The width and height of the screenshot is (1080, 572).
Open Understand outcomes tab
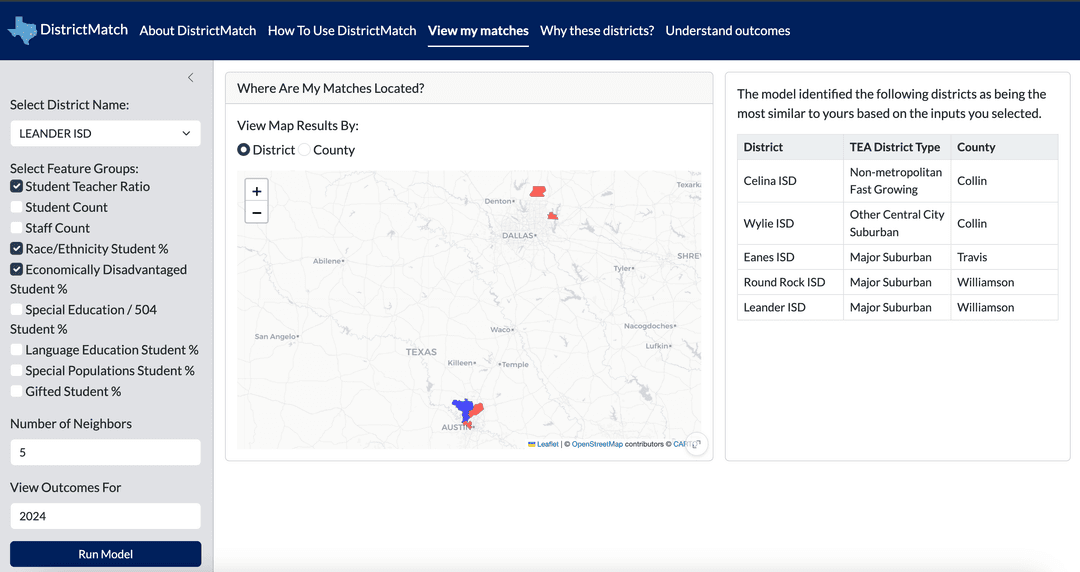point(727,30)
